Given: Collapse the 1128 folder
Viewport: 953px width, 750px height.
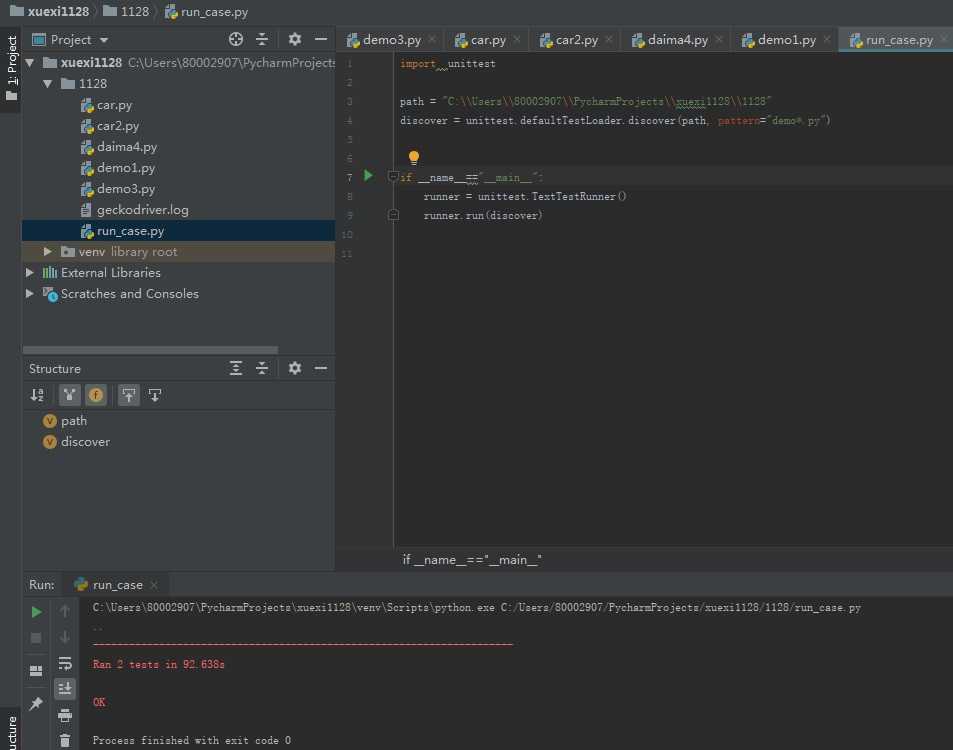Looking at the screenshot, I should pyautogui.click(x=48, y=84).
